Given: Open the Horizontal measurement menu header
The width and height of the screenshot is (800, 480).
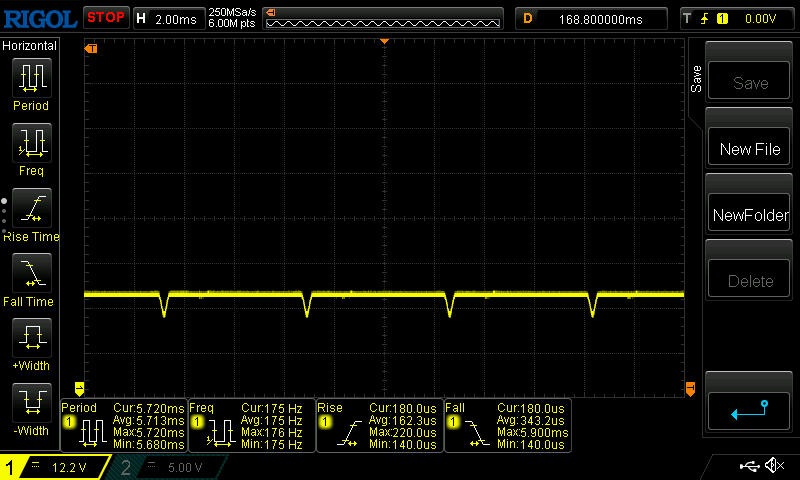Looking at the screenshot, I should point(30,46).
